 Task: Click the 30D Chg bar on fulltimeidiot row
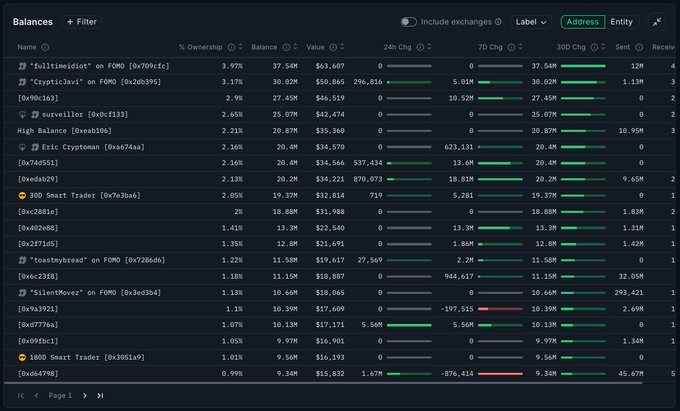(x=583, y=66)
